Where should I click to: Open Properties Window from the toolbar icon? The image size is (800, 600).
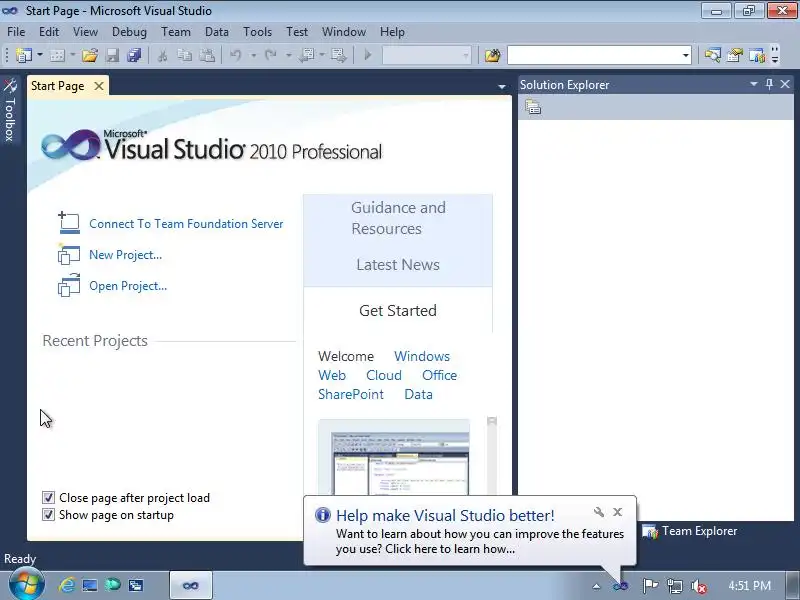(x=735, y=55)
